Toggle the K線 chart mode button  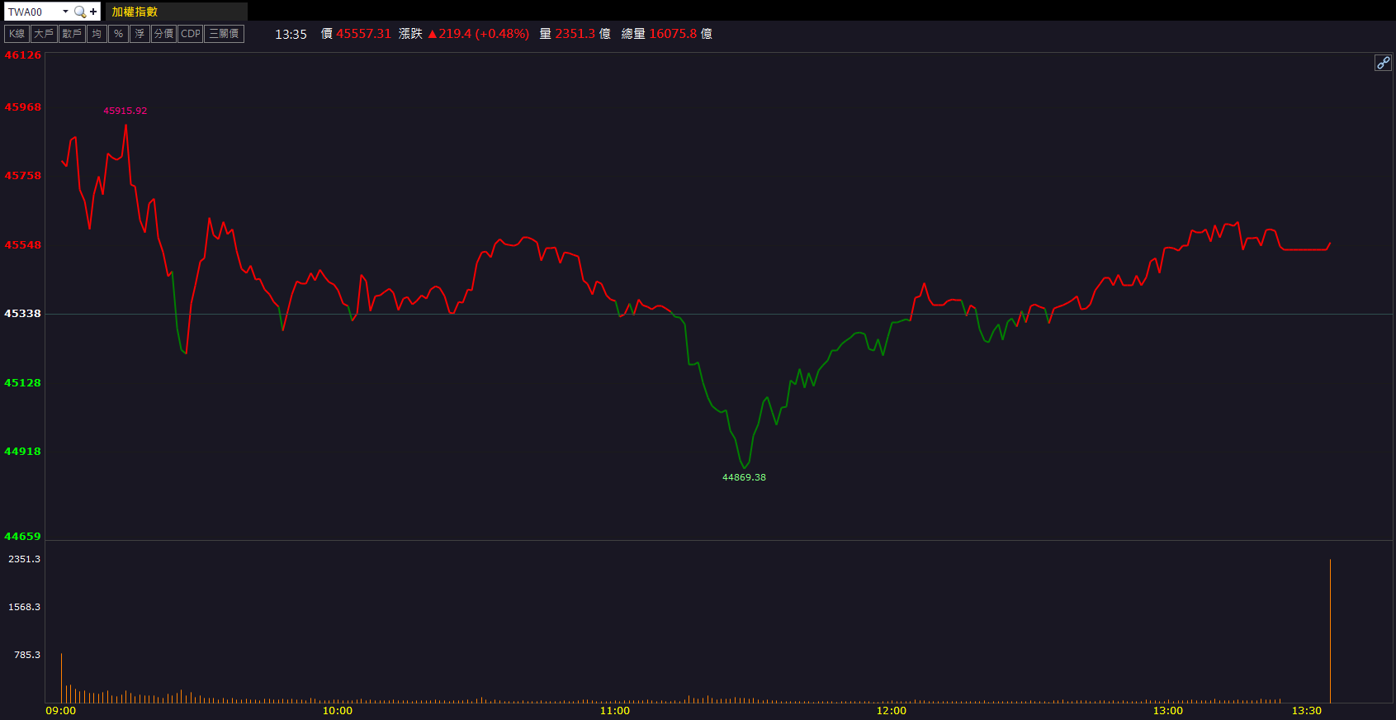point(16,34)
